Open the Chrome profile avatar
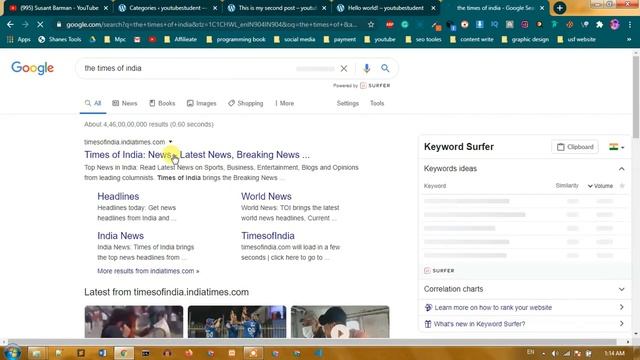This screenshot has height=360, width=640. (x=615, y=24)
